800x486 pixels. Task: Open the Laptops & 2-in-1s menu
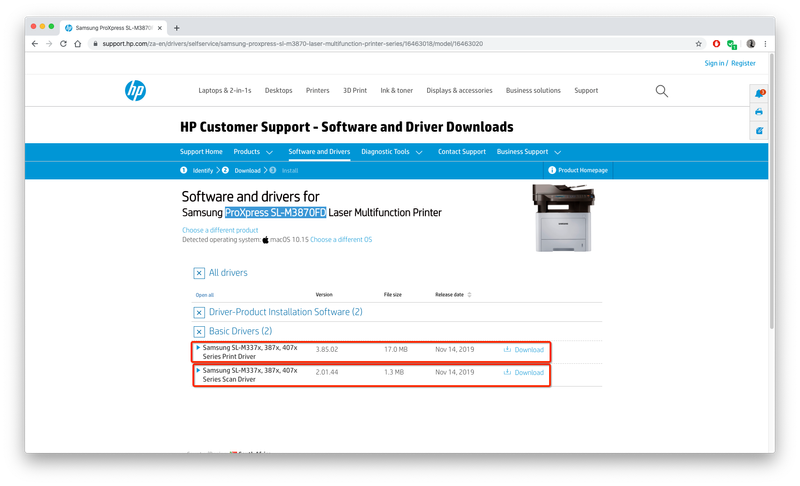click(x=224, y=90)
